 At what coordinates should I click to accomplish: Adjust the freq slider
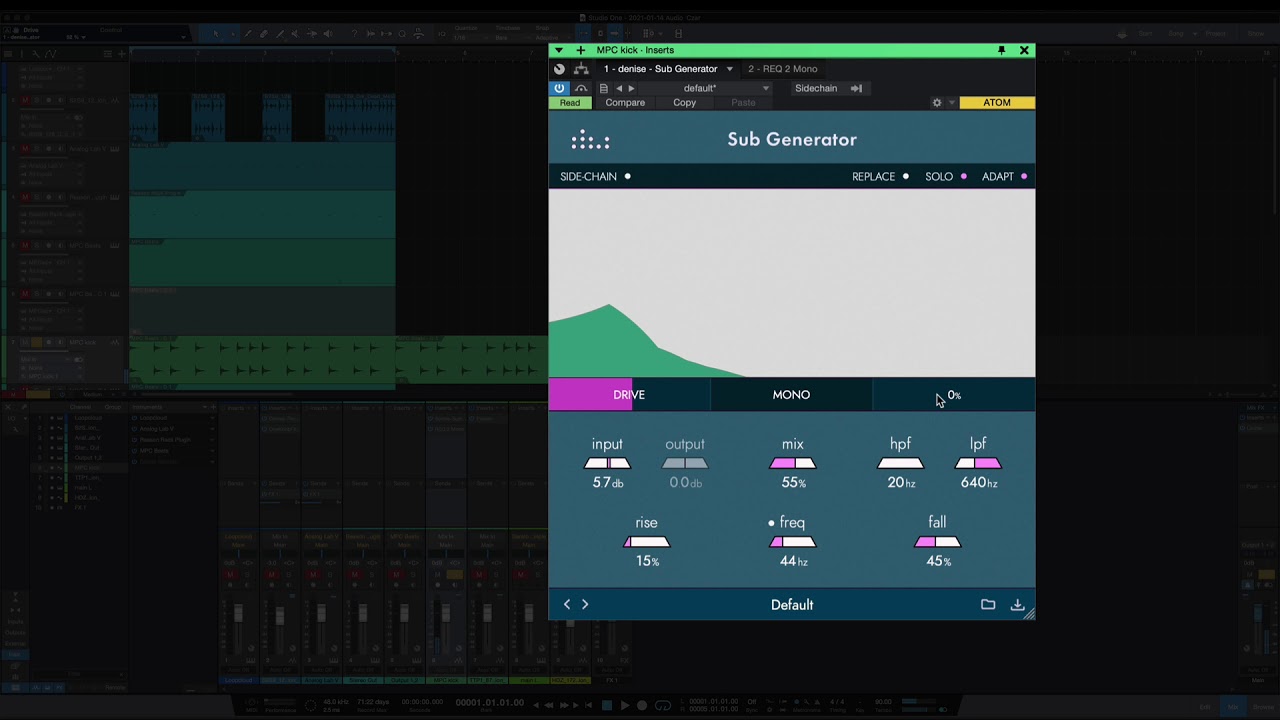(793, 542)
